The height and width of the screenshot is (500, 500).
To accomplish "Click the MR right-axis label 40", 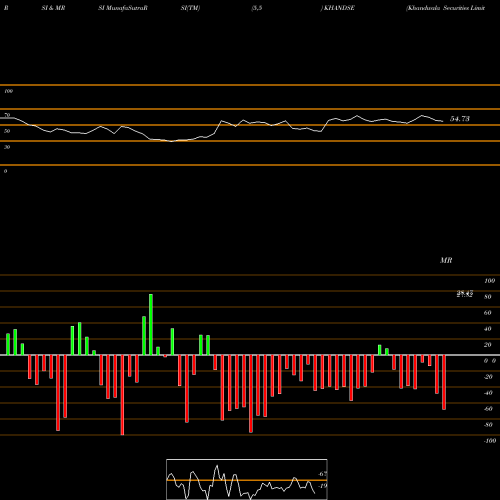I will tap(488, 329).
